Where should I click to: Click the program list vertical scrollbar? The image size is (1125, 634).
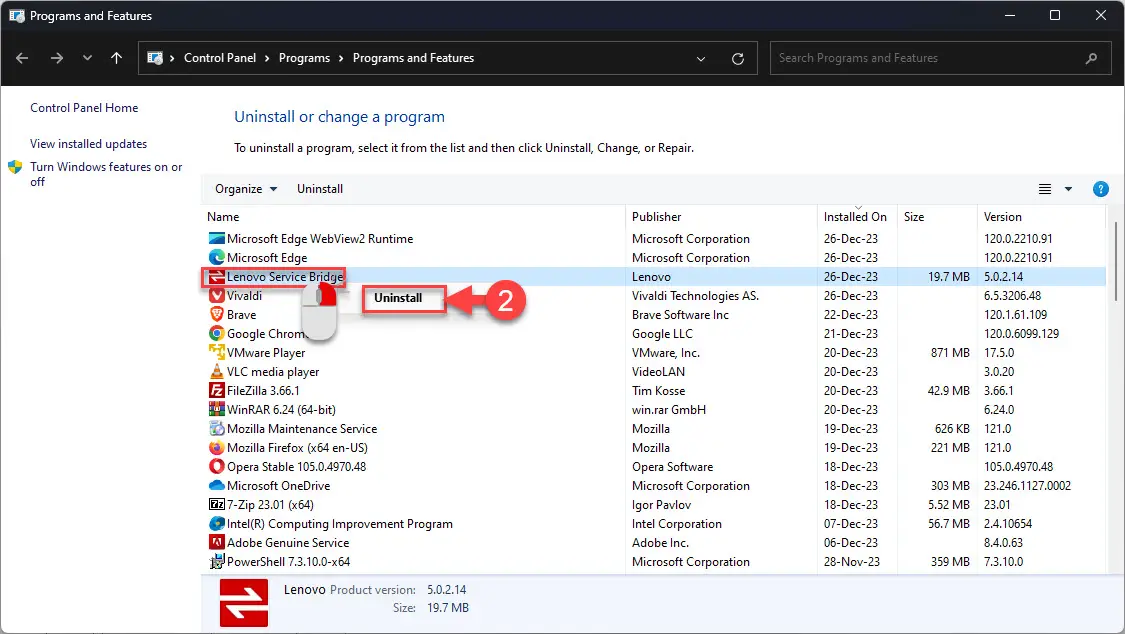(x=1116, y=262)
